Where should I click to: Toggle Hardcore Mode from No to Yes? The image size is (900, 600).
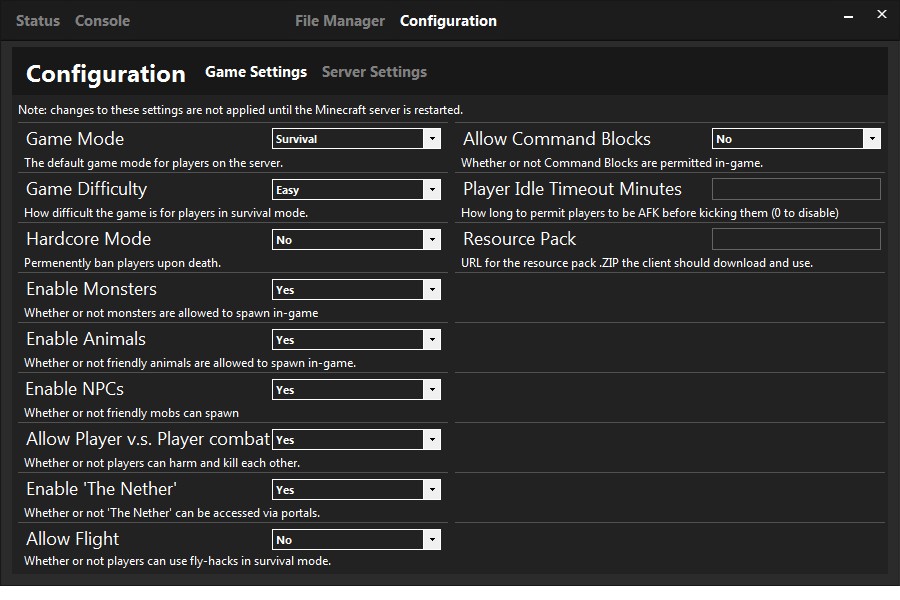433,239
